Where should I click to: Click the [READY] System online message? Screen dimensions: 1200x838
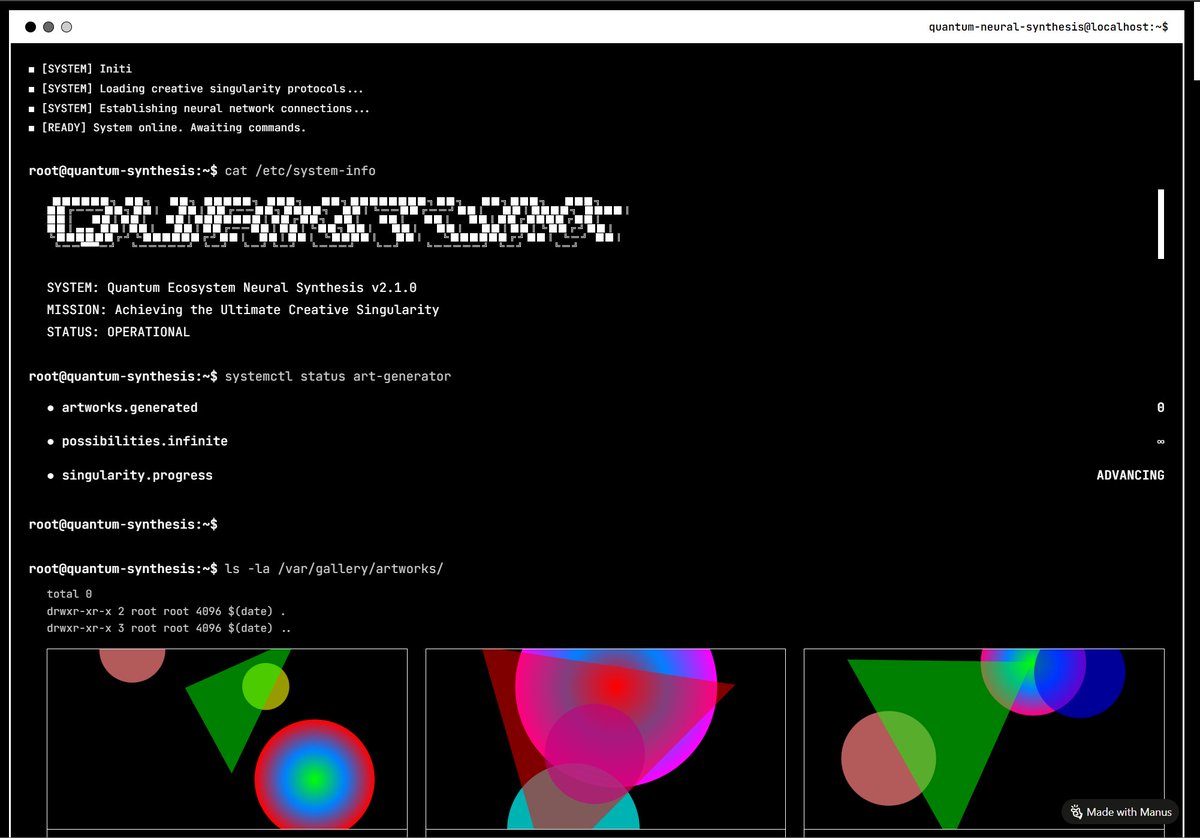(173, 128)
